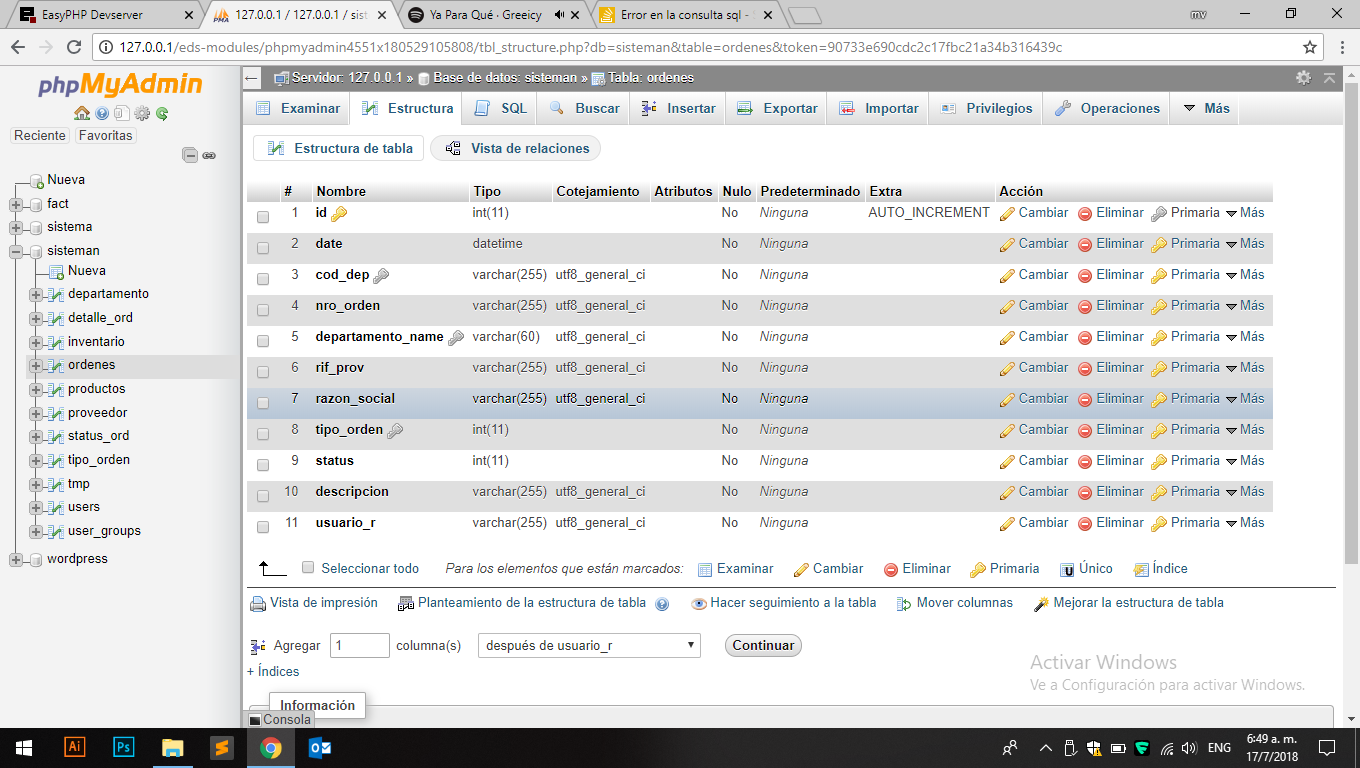Switch to 'Error en la consulta sql' browser tab
The width and height of the screenshot is (1360, 768).
click(x=686, y=15)
